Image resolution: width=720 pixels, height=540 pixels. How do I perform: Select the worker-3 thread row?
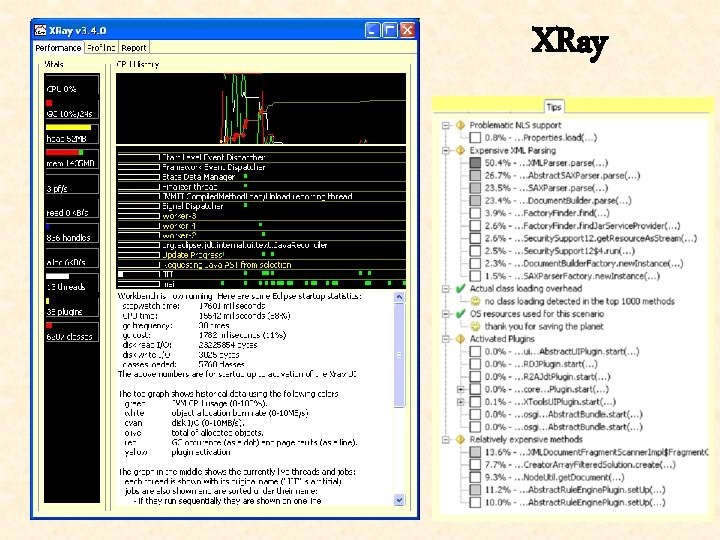[261, 216]
